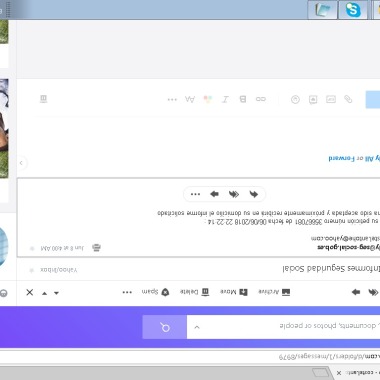This screenshot has width=380, height=380.
Task: Open the emoji picker in compose toolbar
Action: 295,99
